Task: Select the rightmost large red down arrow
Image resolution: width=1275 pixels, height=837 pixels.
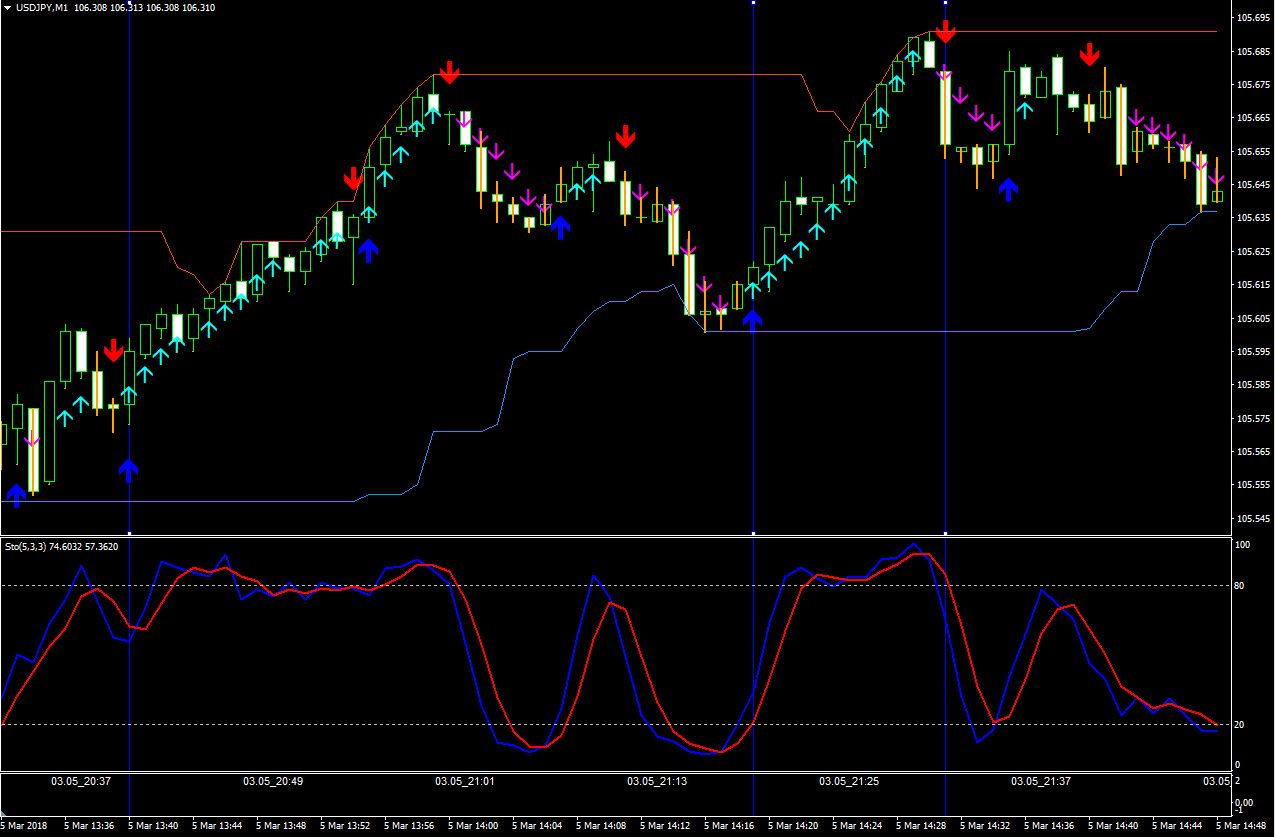Action: pyautogui.click(x=1090, y=53)
